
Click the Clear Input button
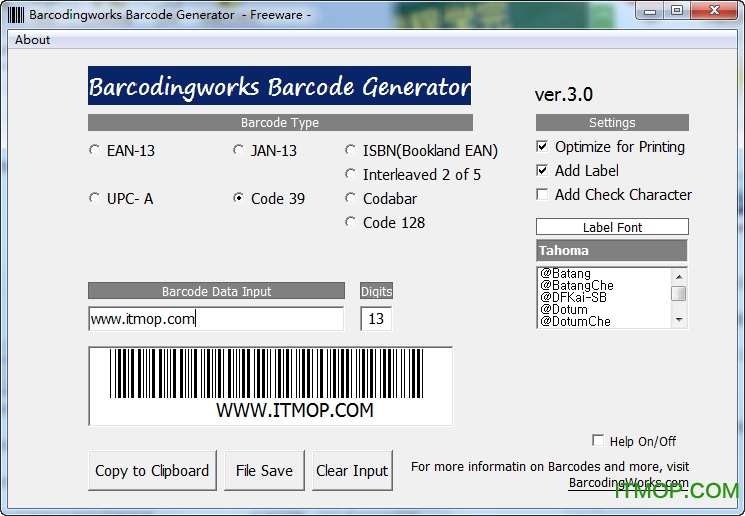pos(352,470)
